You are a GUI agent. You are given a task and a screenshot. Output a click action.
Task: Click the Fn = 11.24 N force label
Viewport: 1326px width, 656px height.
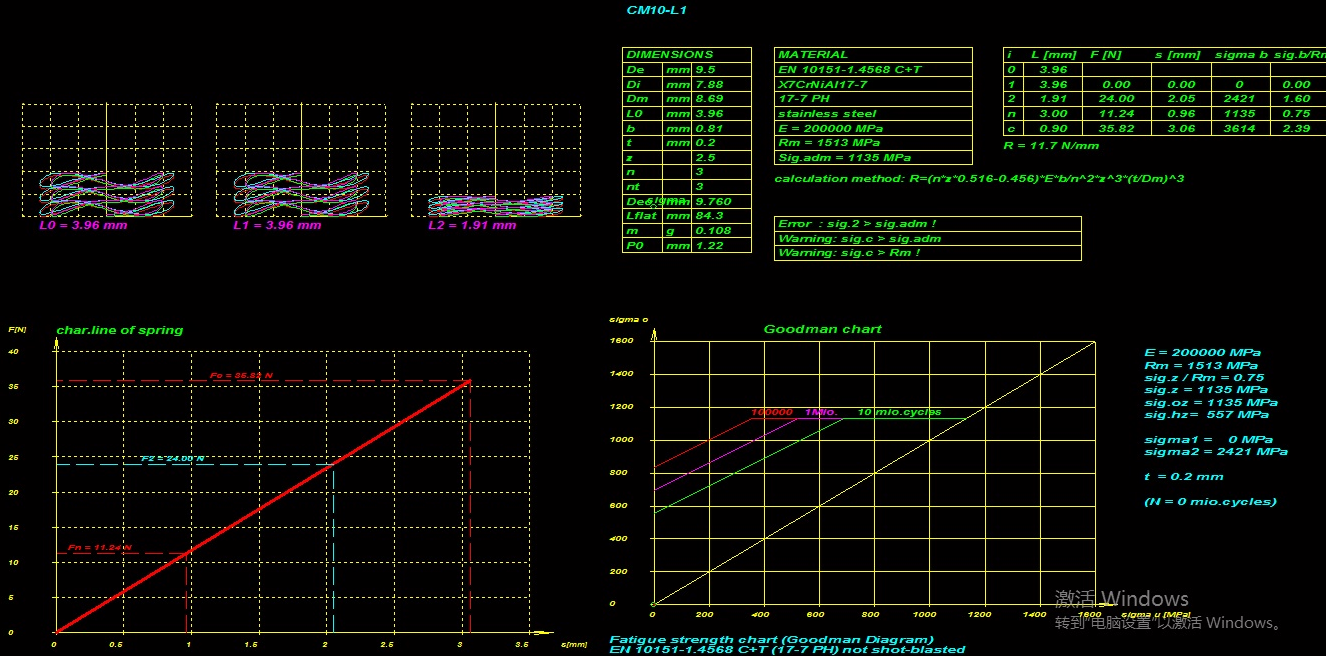[100, 548]
